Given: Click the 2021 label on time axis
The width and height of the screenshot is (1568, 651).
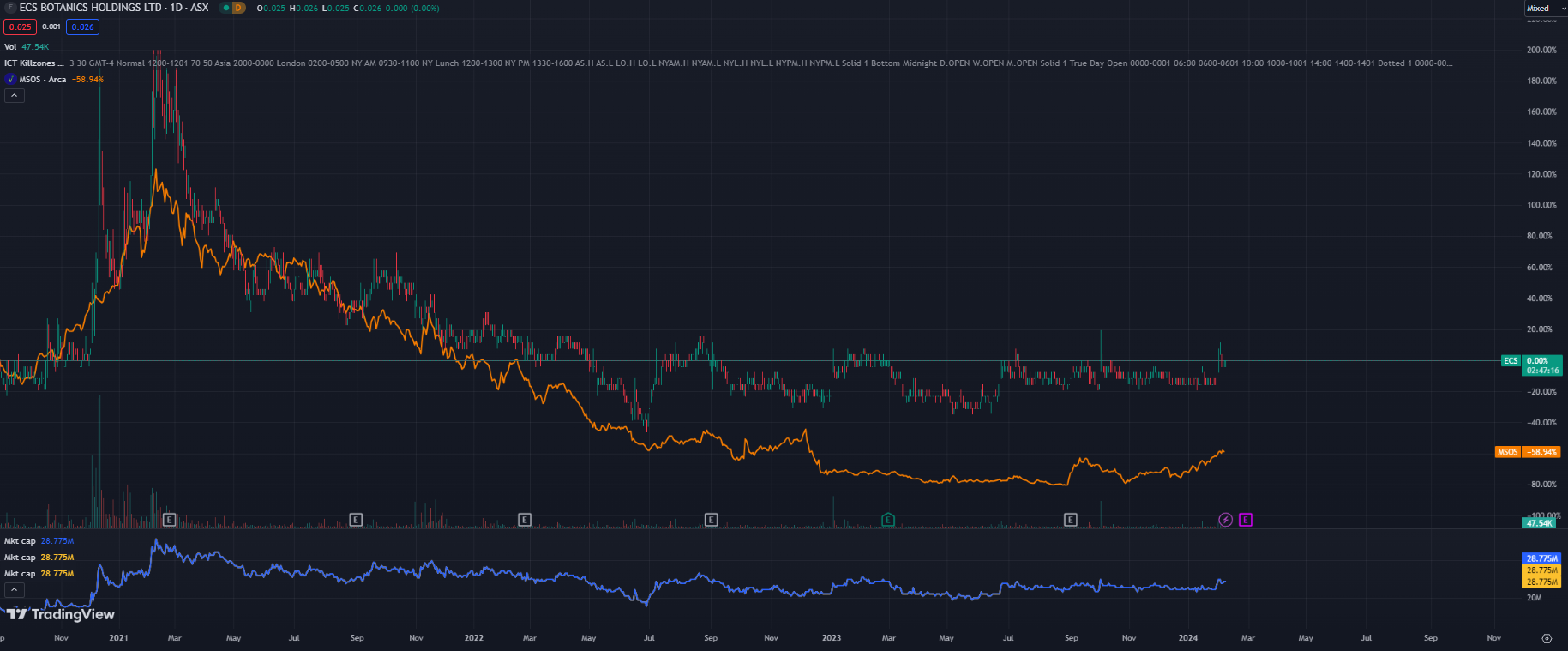Looking at the screenshot, I should coord(118,638).
